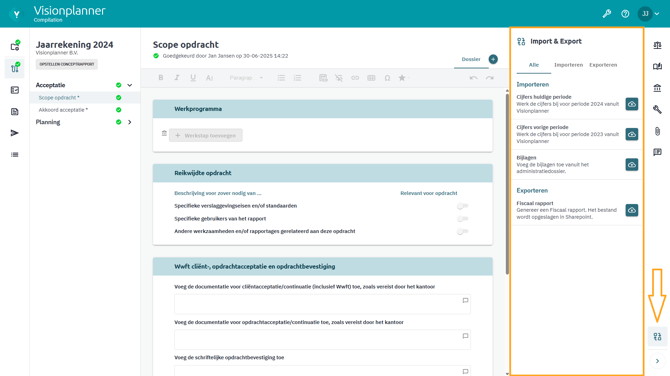Delete work step with trash icon
This screenshot has width=670, height=376.
pyautogui.click(x=164, y=133)
